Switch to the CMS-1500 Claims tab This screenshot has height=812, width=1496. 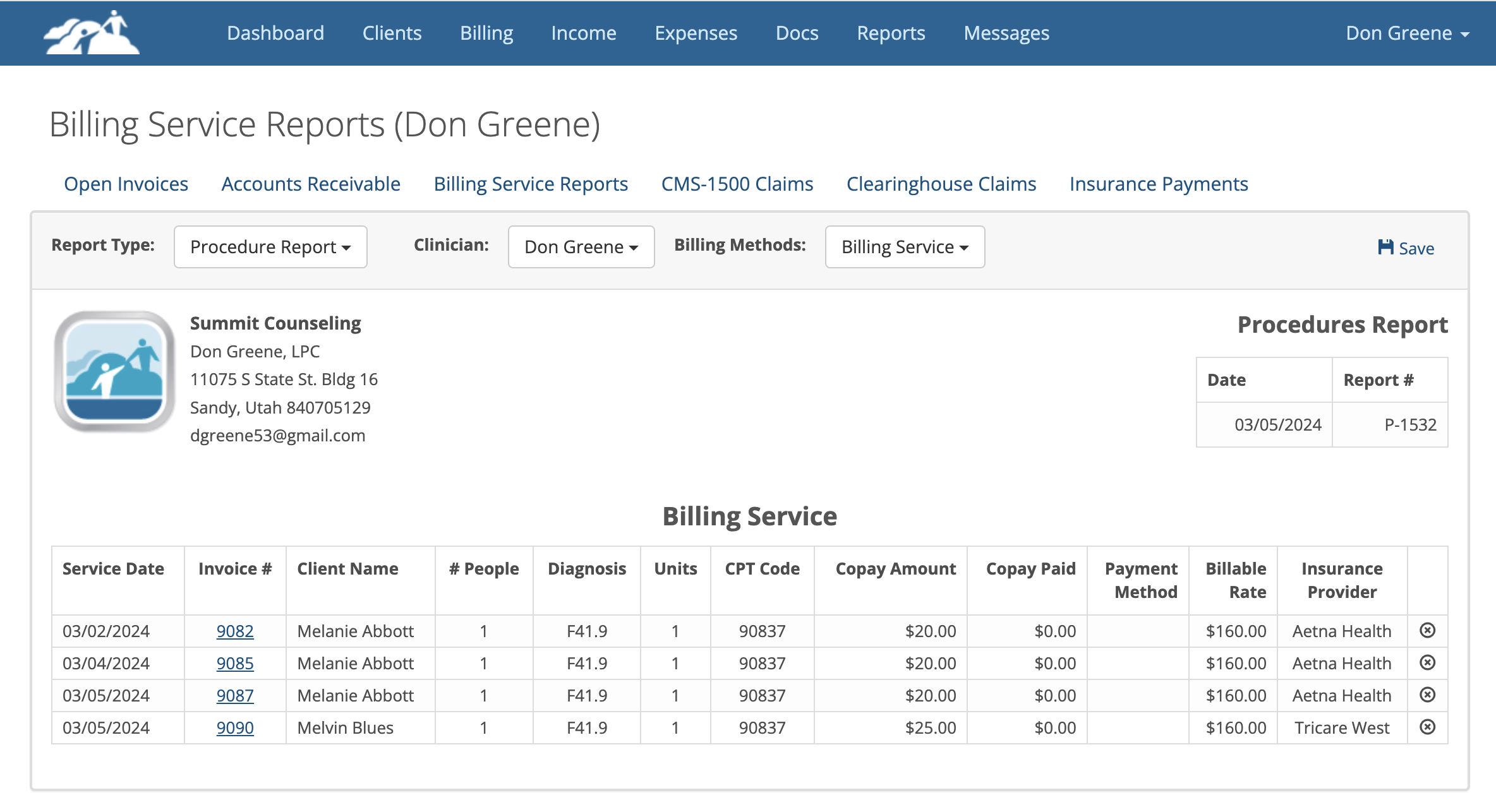pyautogui.click(x=737, y=184)
